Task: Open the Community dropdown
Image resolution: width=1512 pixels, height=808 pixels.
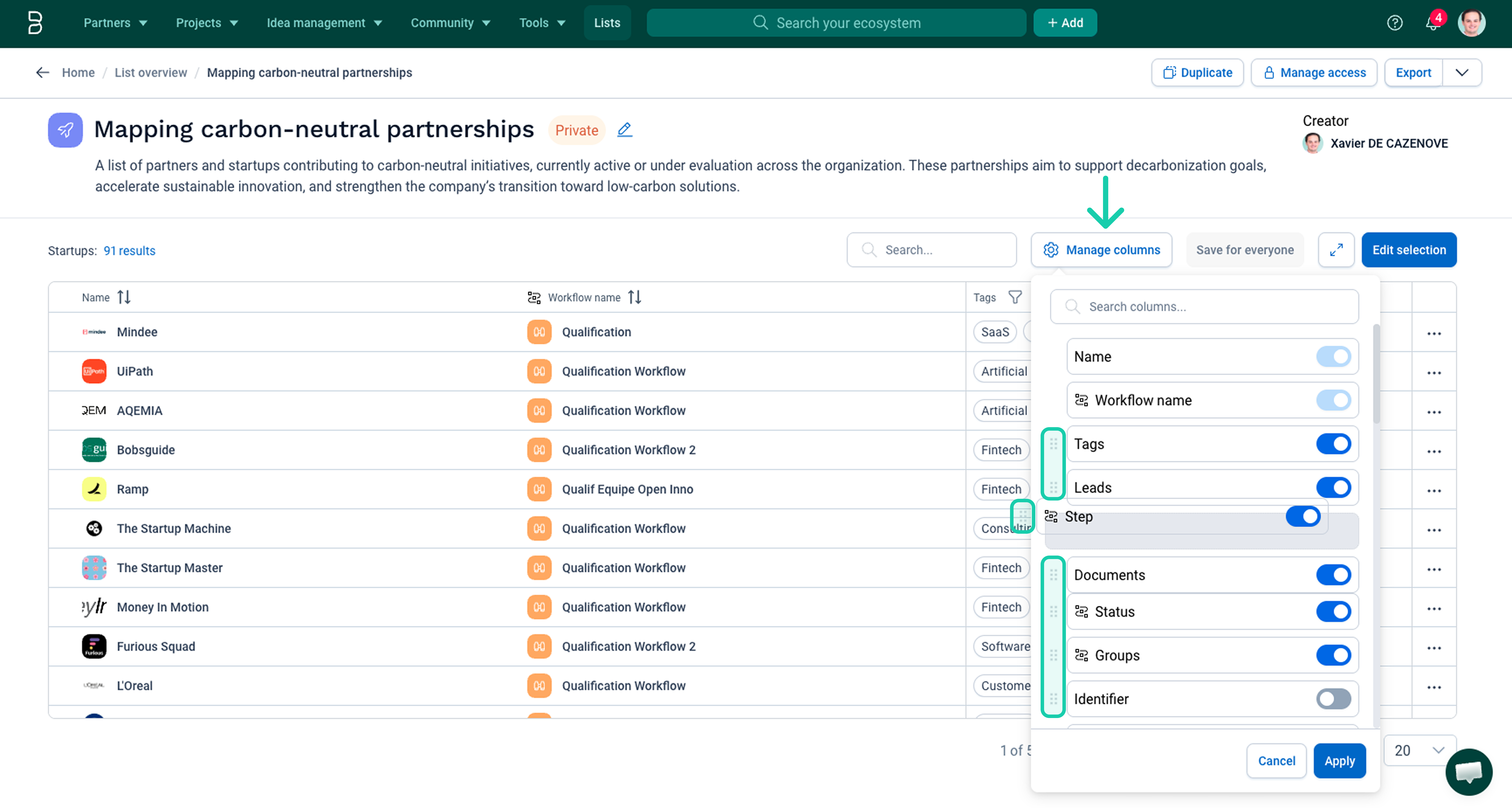Action: click(x=450, y=23)
